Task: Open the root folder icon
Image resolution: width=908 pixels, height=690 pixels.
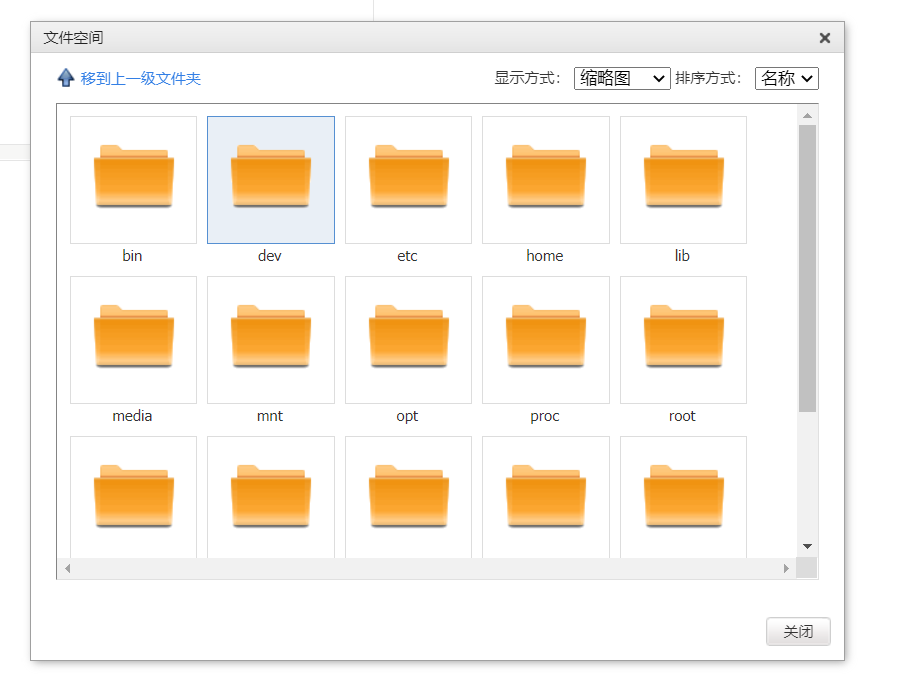Action: pos(683,336)
